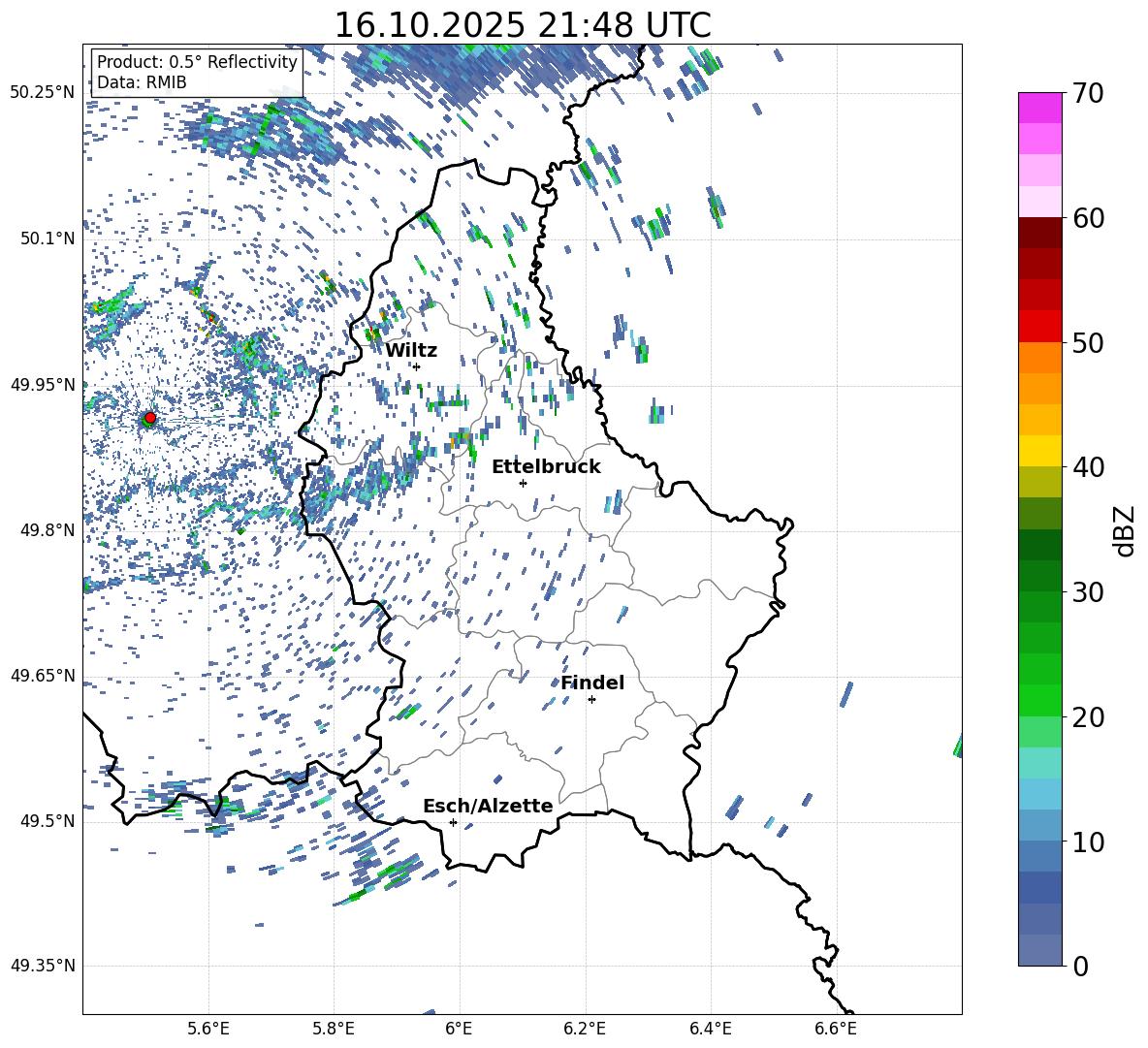Viewport: 1148px width, 1048px height.
Task: Click the Ettelbruck station cross marker
Action: coord(523,483)
